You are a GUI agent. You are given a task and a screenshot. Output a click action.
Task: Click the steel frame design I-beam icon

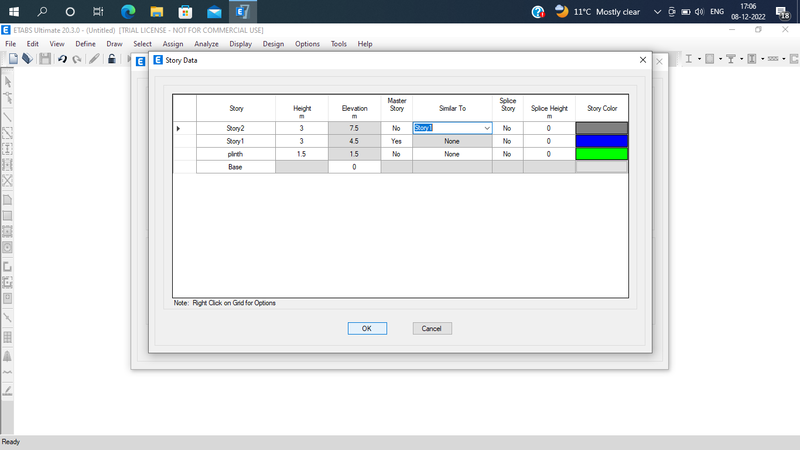(688, 59)
